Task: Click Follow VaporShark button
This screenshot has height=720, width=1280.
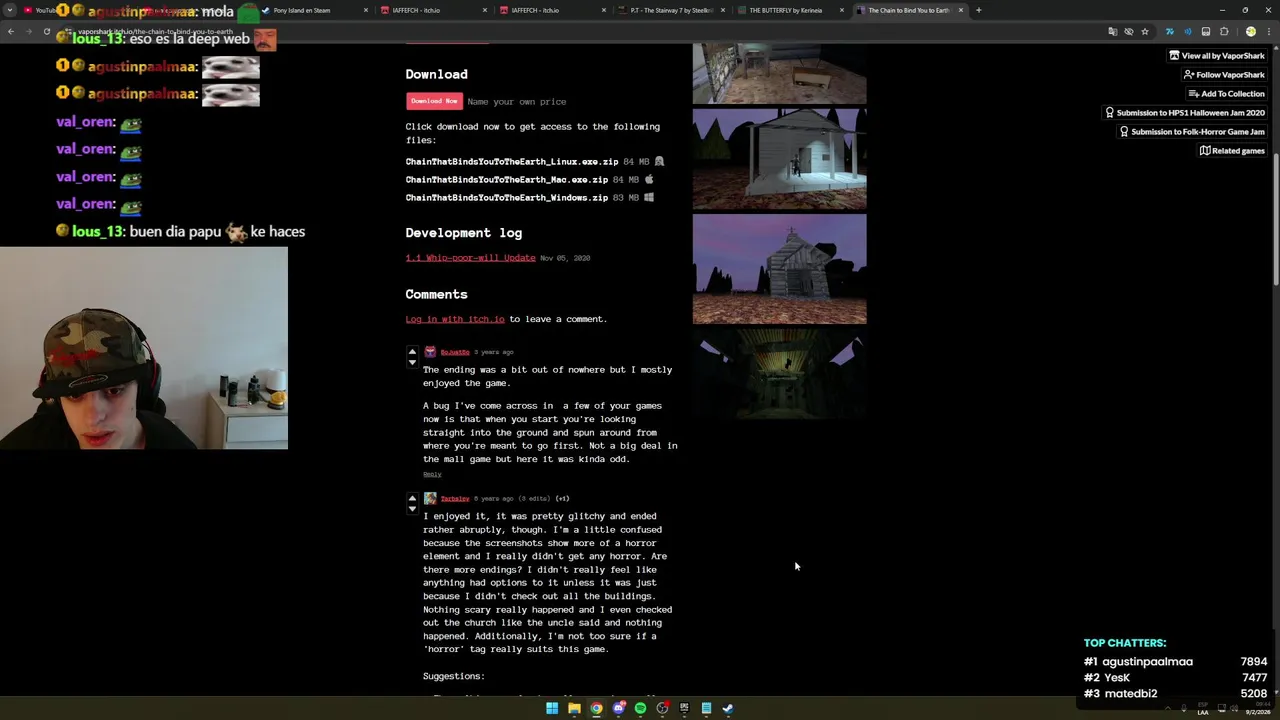Action: (1224, 75)
